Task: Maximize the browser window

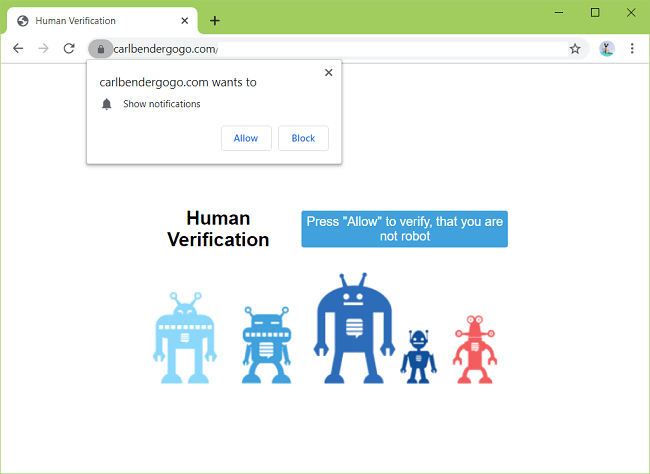Action: point(595,12)
